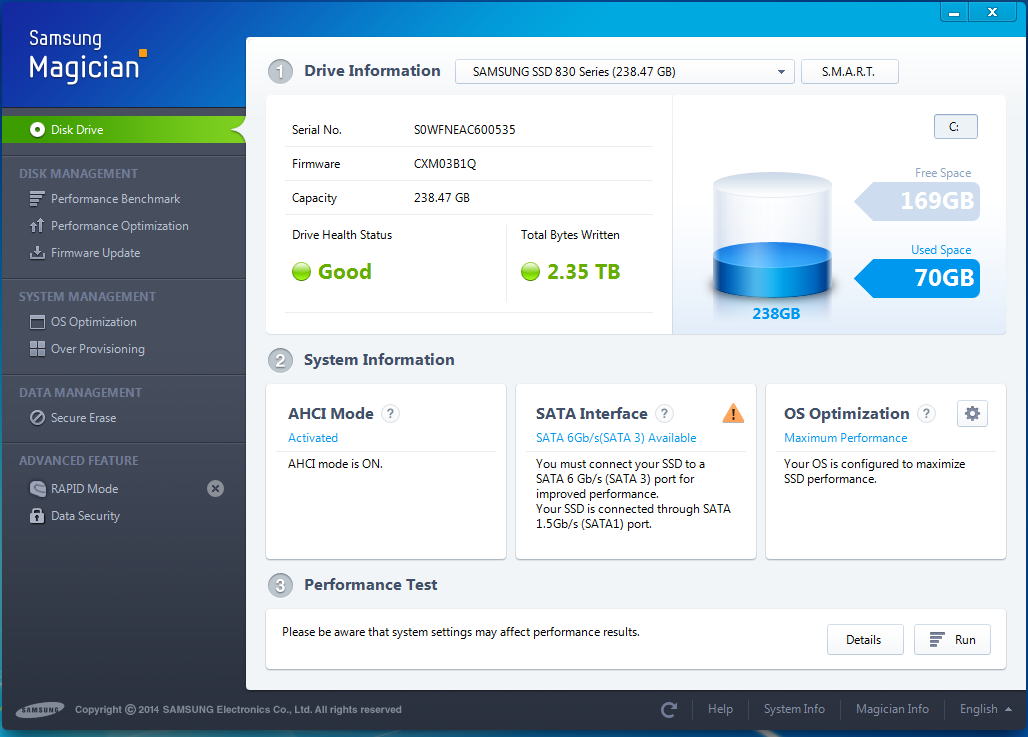Viewport: 1028px width, 737px height.
Task: Click Maximum Performance status text
Action: [x=845, y=438]
